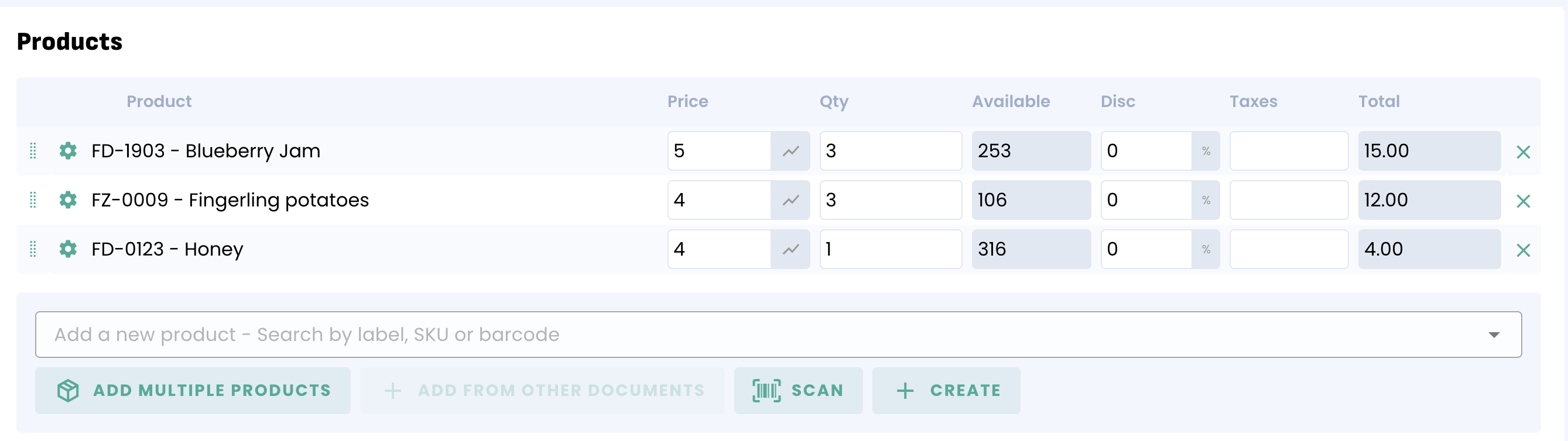Click price chart icon for Fingerling potatoes
This screenshot has height=441, width=1568.
[x=790, y=200]
